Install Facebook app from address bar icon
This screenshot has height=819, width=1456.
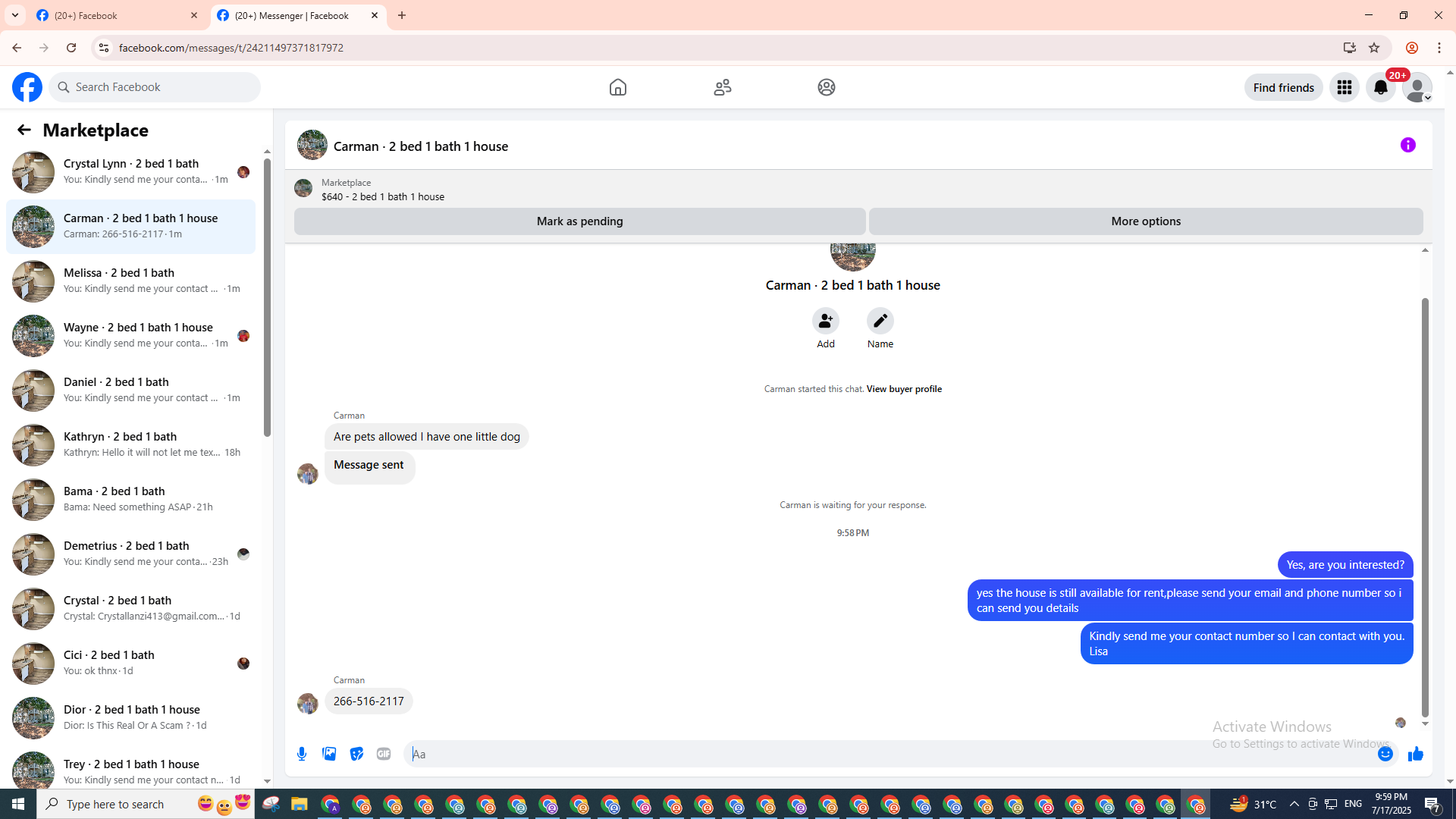[x=1350, y=48]
